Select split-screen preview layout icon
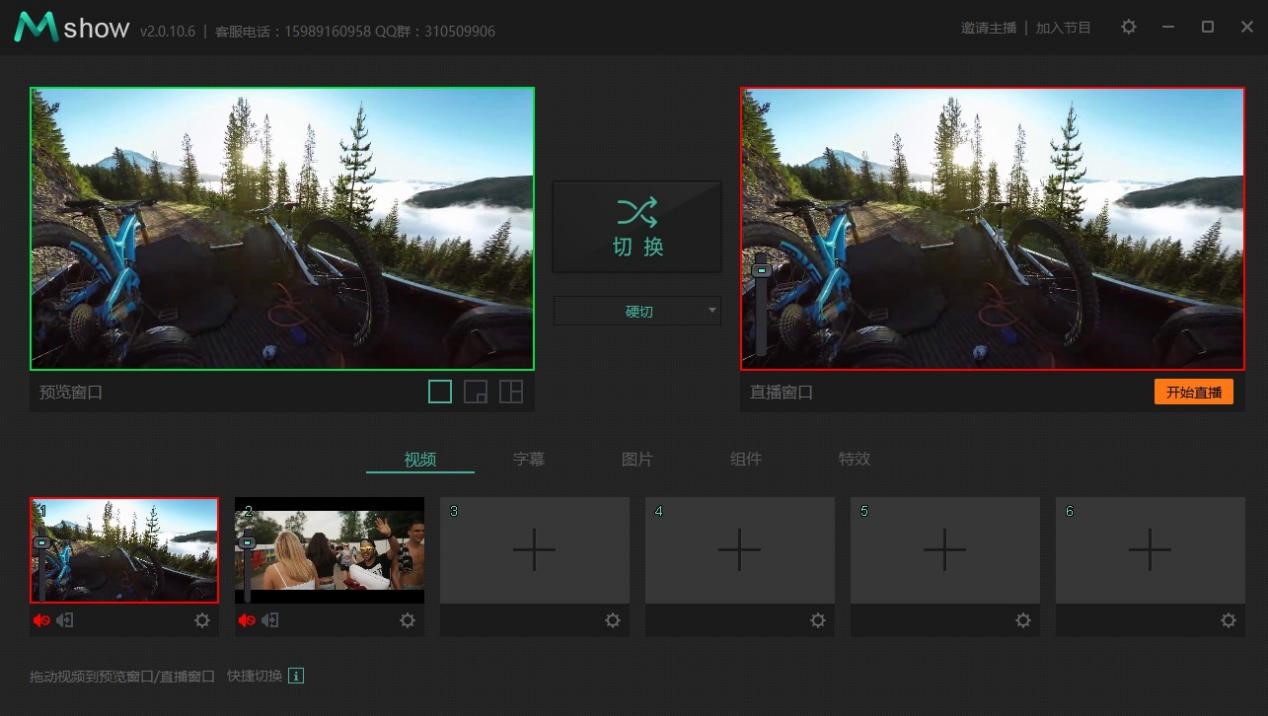 tap(511, 392)
